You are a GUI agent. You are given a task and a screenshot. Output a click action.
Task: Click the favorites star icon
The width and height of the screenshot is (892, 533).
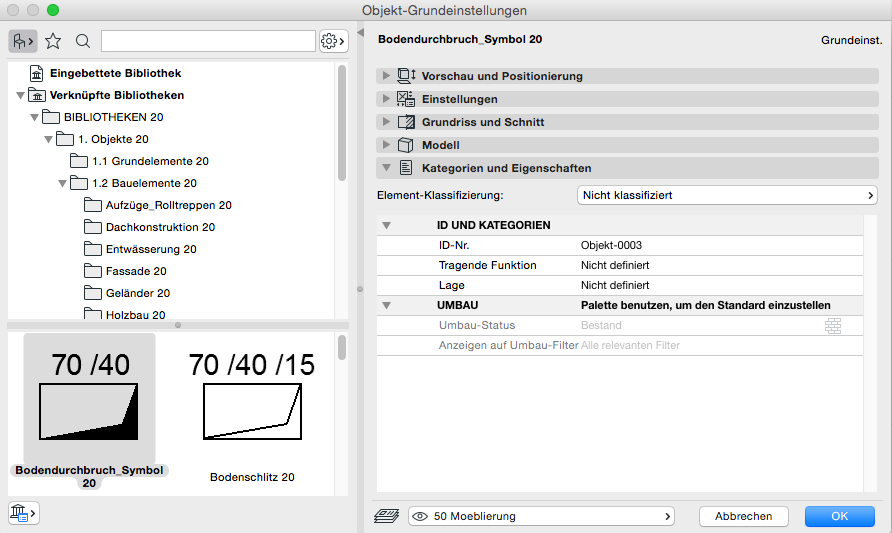[53, 41]
